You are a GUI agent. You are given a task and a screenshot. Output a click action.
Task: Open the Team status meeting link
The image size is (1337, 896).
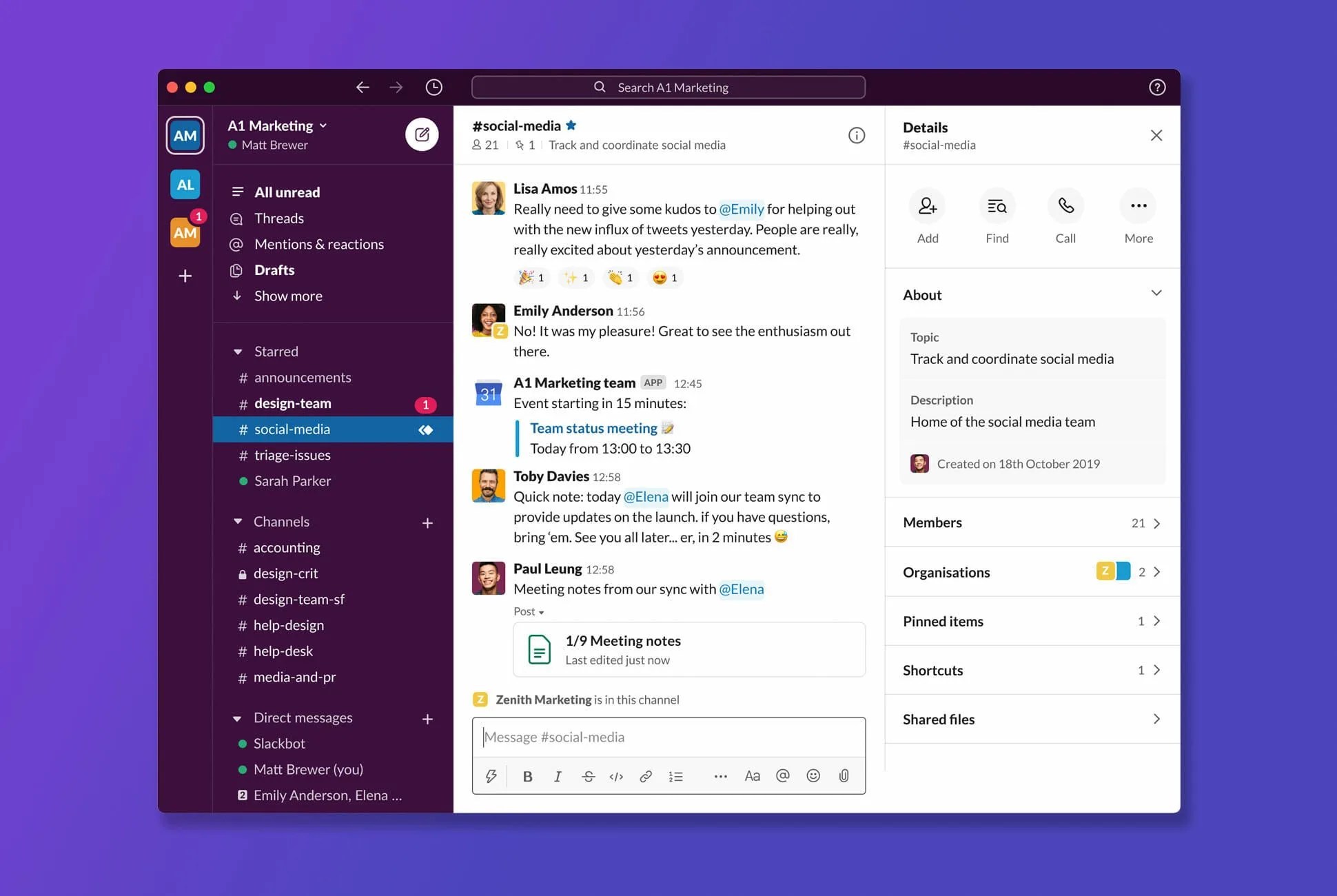pyautogui.click(x=593, y=428)
